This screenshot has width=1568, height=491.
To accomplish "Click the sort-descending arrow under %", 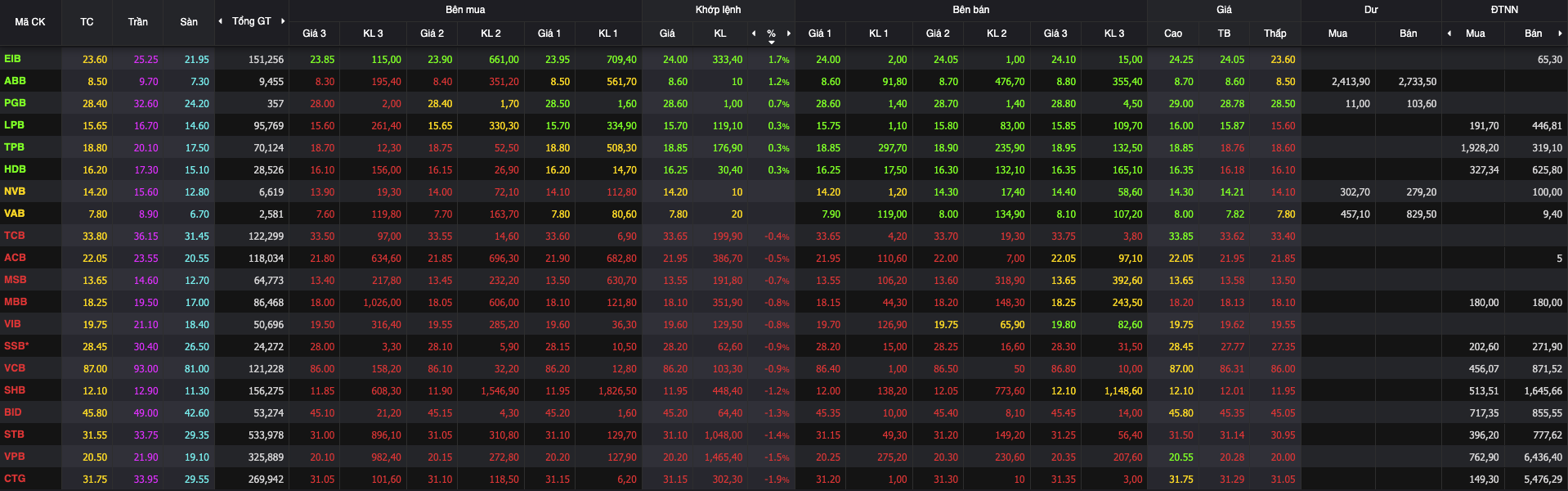I will tap(772, 42).
